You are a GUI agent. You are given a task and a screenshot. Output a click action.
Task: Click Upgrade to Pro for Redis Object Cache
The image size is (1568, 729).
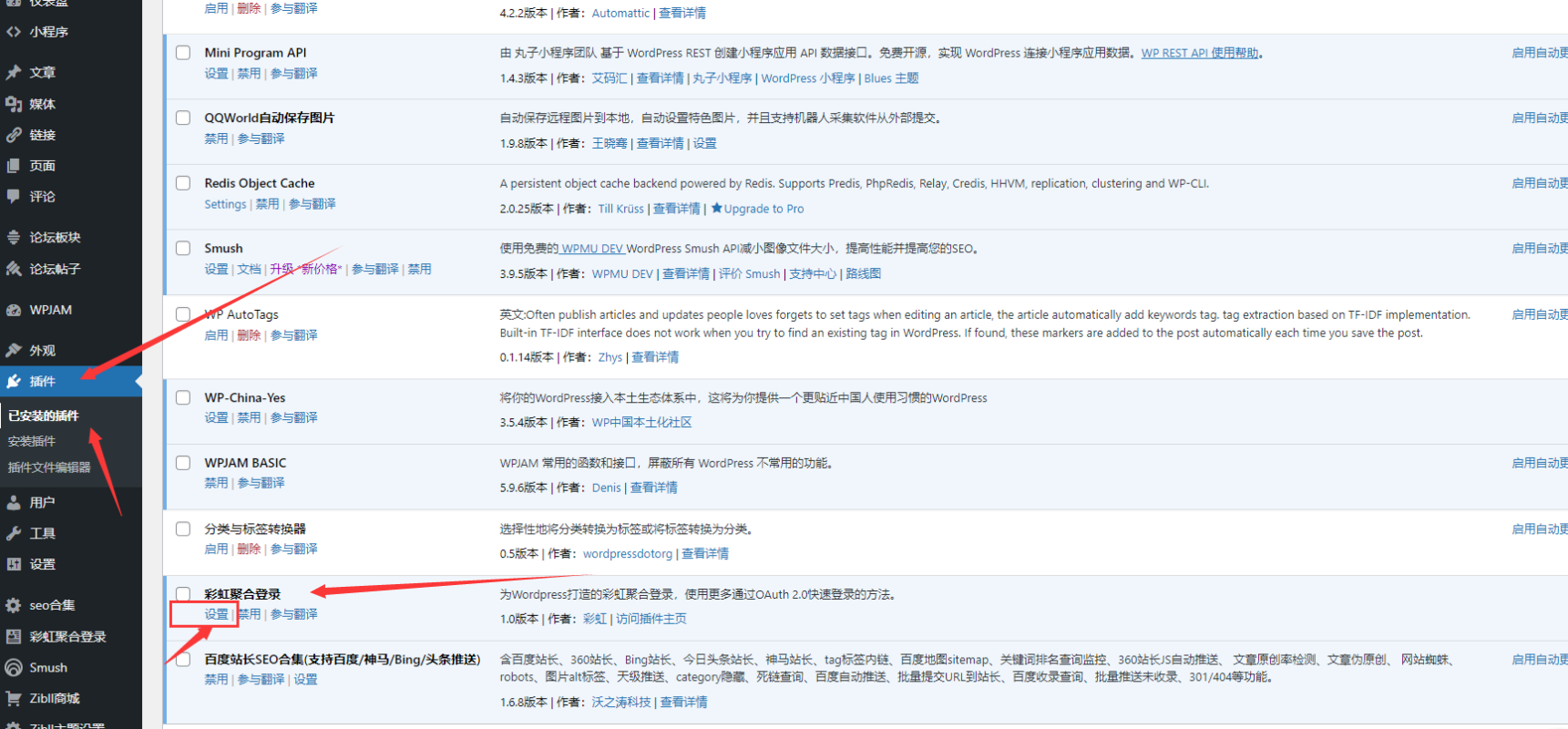tap(763, 209)
